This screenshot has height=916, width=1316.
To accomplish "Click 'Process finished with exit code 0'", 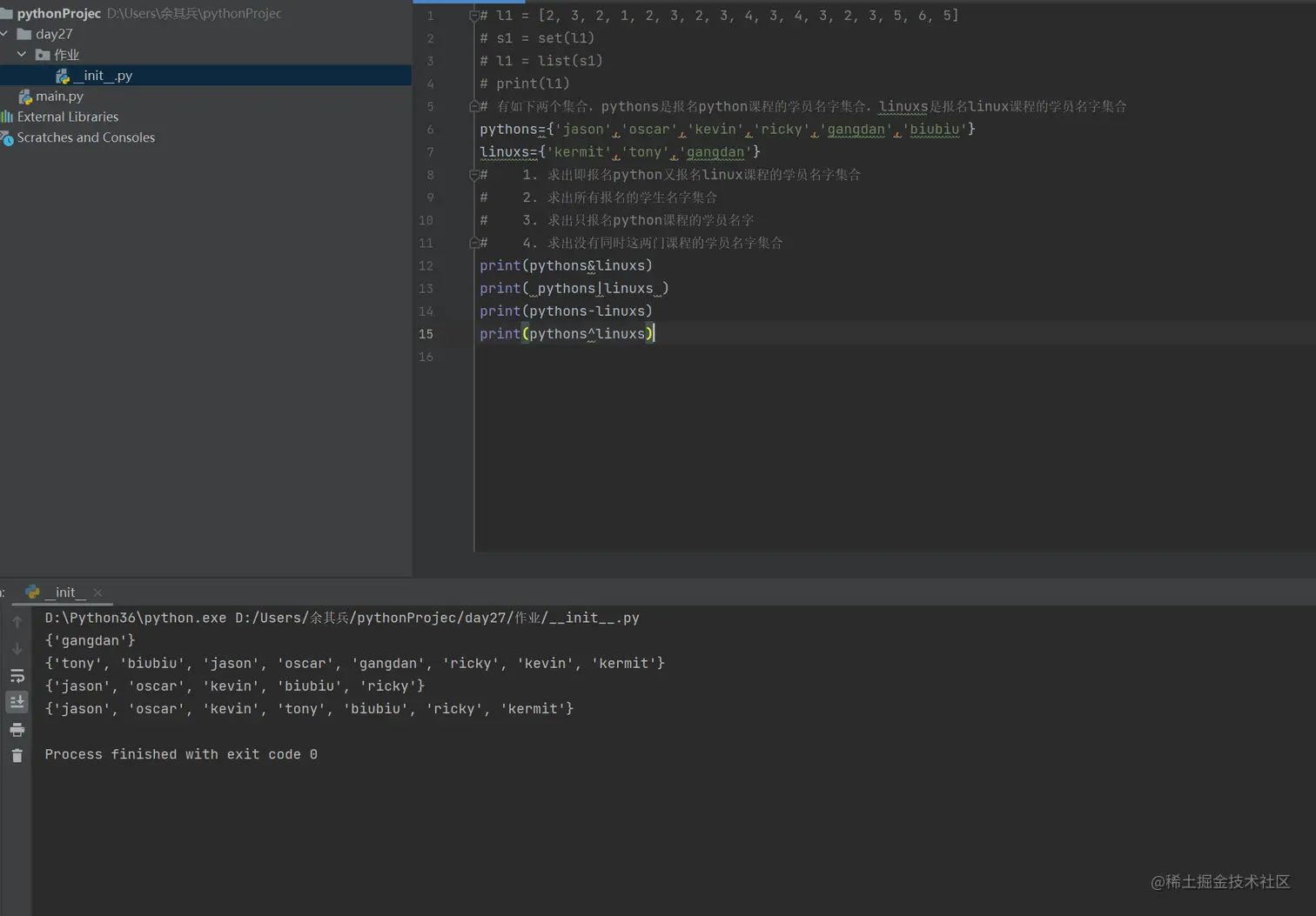I will coord(181,755).
